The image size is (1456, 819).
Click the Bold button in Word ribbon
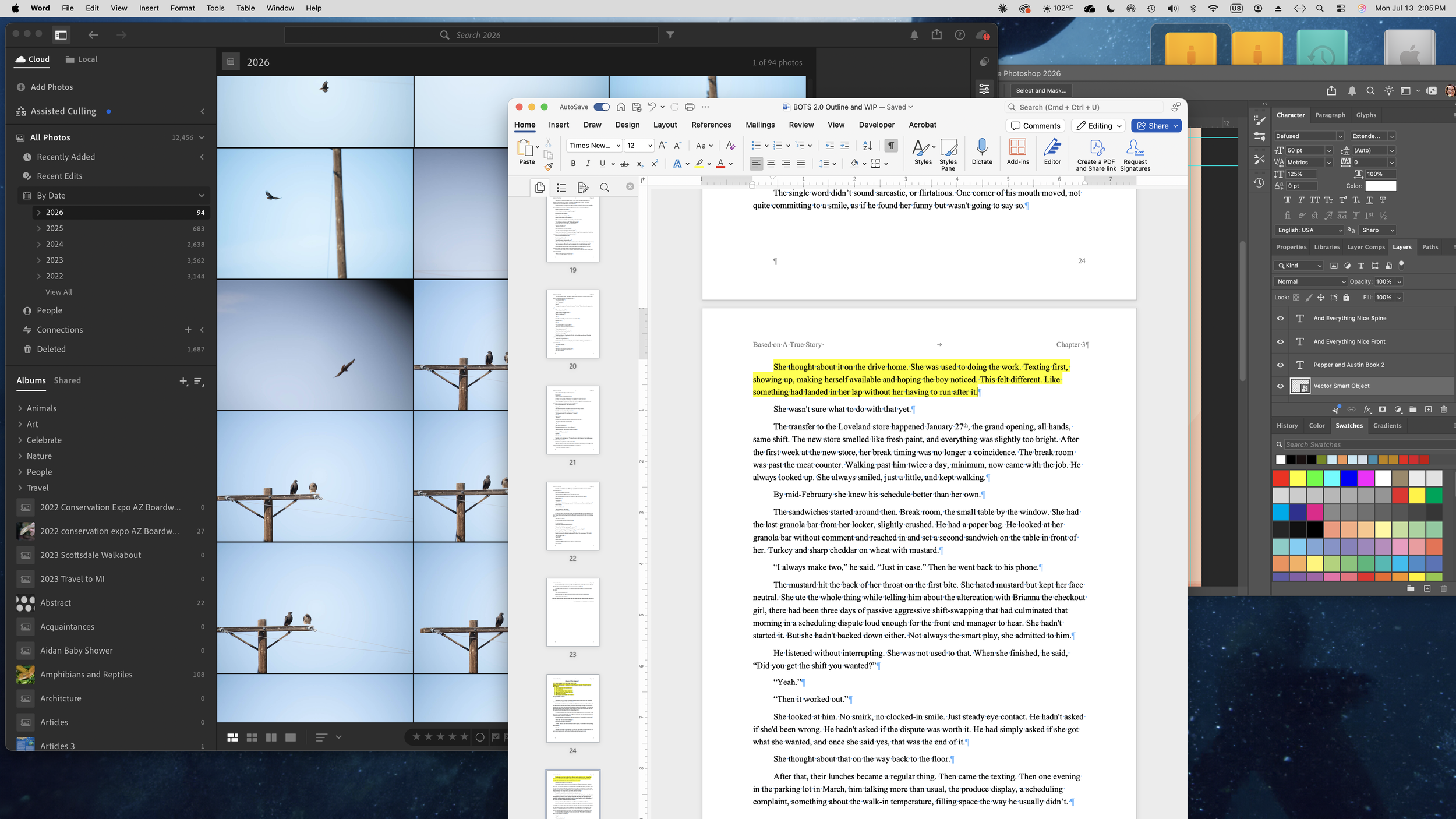pyautogui.click(x=573, y=164)
